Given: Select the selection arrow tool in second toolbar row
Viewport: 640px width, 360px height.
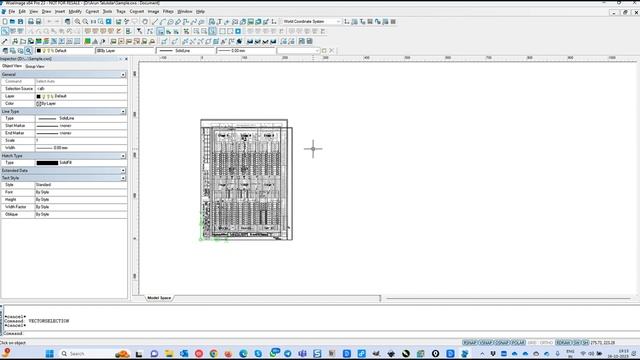Looking at the screenshot, I should [5, 31].
